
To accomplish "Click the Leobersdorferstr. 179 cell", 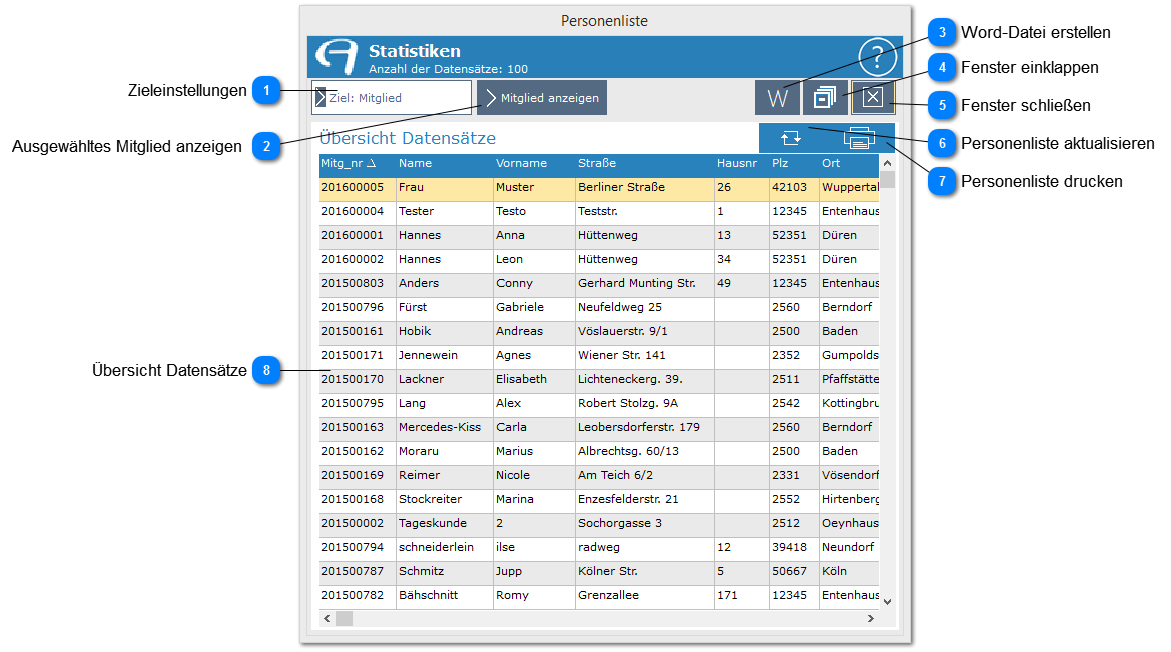I will [x=644, y=427].
